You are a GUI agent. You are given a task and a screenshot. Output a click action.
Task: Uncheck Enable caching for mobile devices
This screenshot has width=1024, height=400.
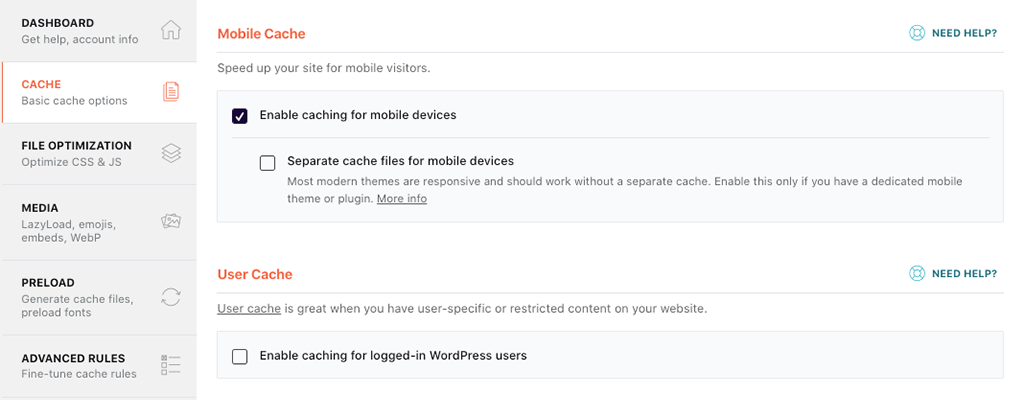tap(240, 116)
